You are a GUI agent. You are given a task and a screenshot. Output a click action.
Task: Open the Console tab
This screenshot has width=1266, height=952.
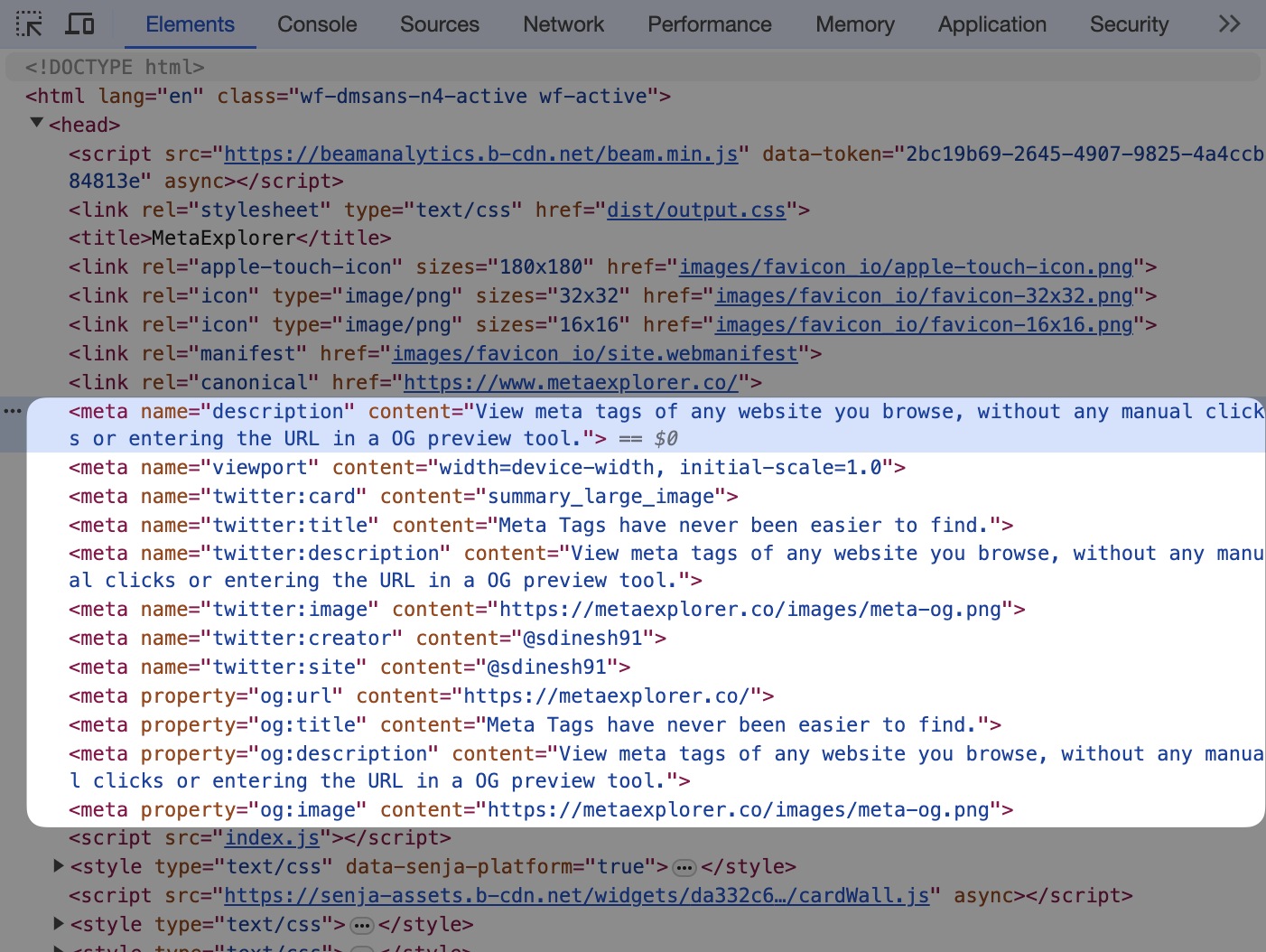317,24
